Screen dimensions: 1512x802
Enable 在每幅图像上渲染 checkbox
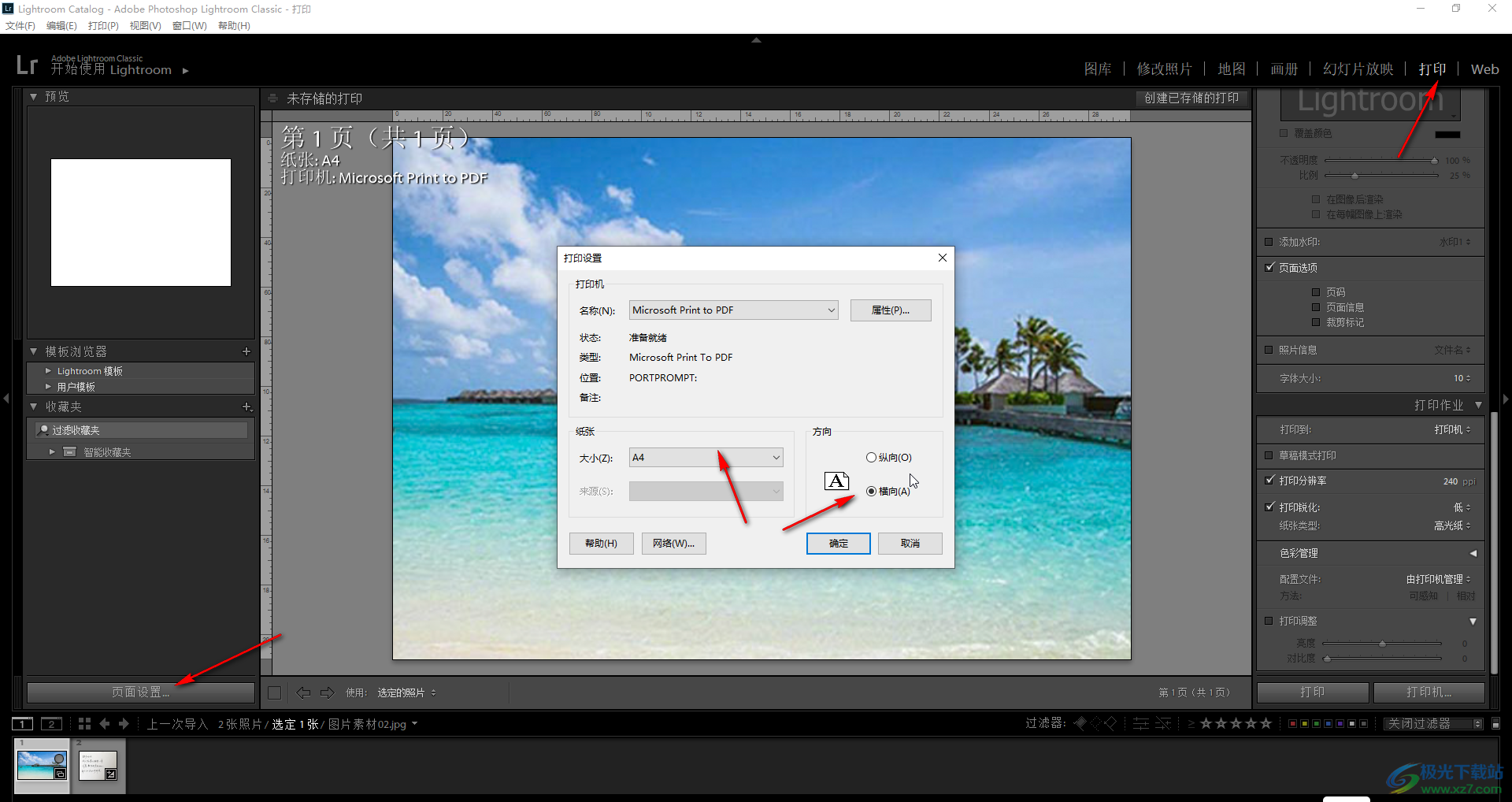[x=1315, y=214]
